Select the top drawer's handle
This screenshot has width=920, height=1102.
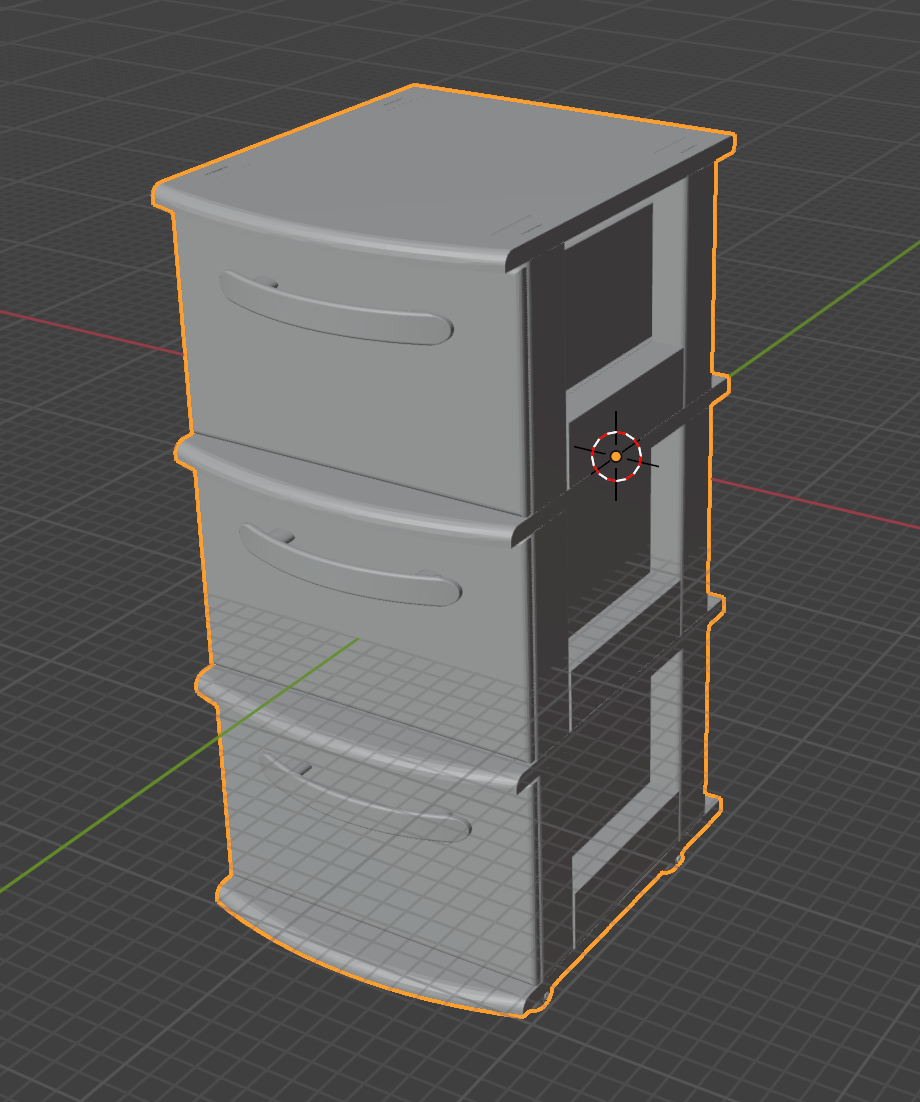(x=336, y=309)
